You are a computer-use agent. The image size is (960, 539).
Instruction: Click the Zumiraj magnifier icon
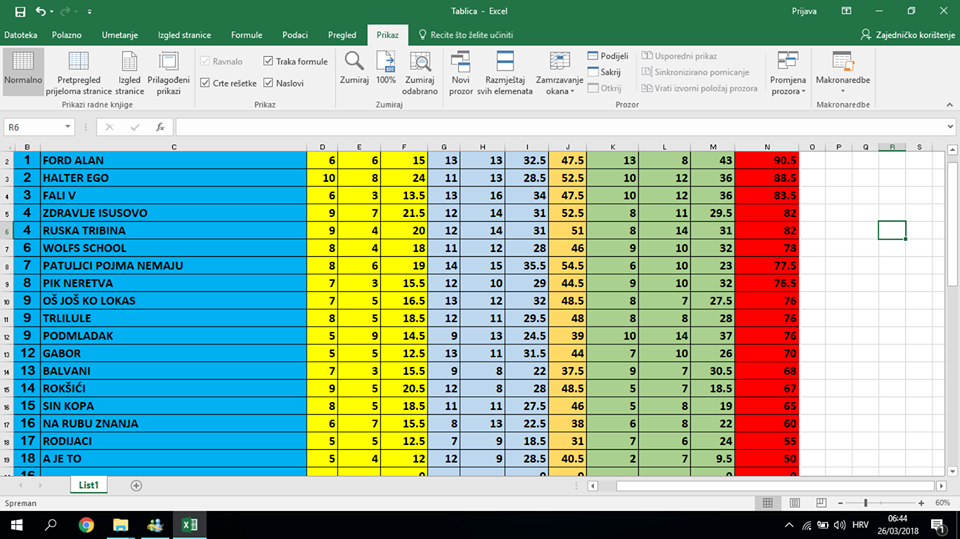pyautogui.click(x=354, y=62)
